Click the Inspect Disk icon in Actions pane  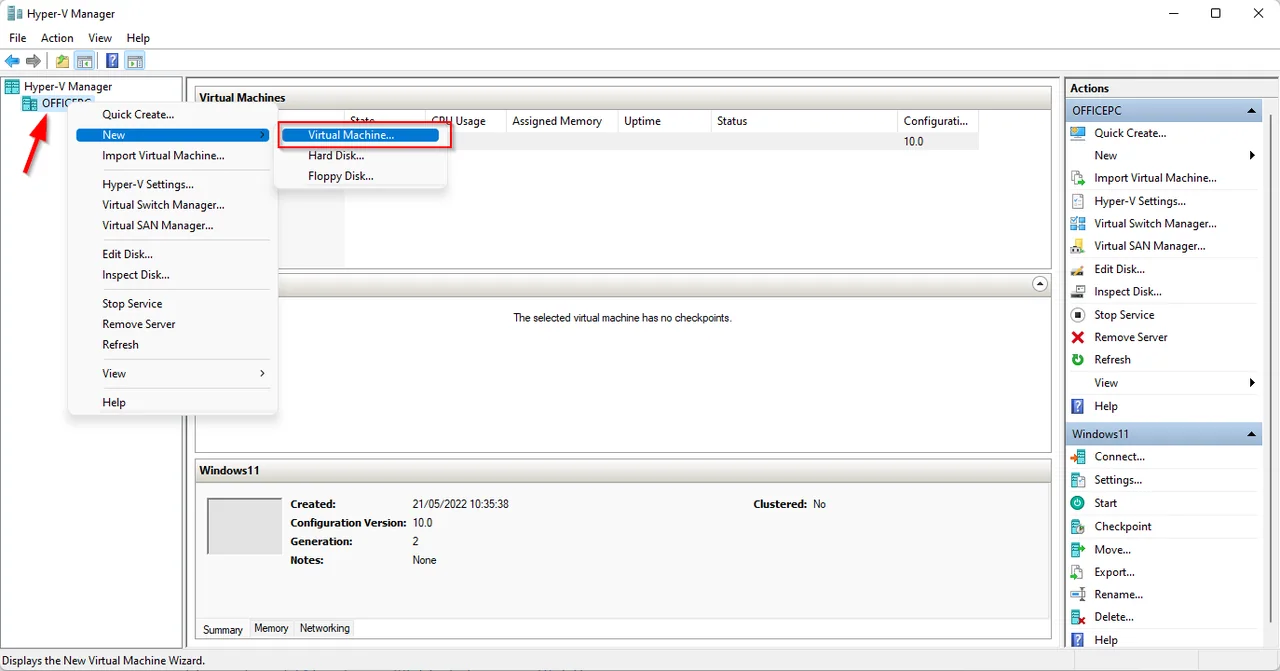[x=1078, y=292]
